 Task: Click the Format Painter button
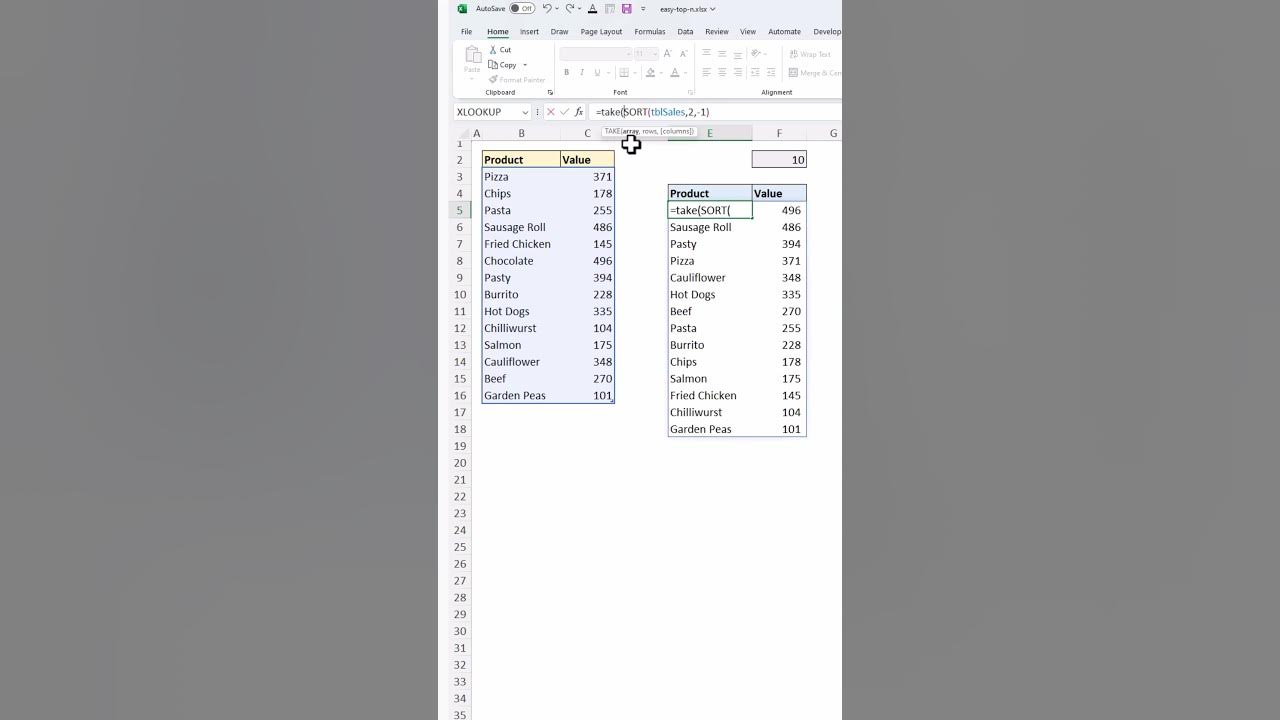(516, 80)
